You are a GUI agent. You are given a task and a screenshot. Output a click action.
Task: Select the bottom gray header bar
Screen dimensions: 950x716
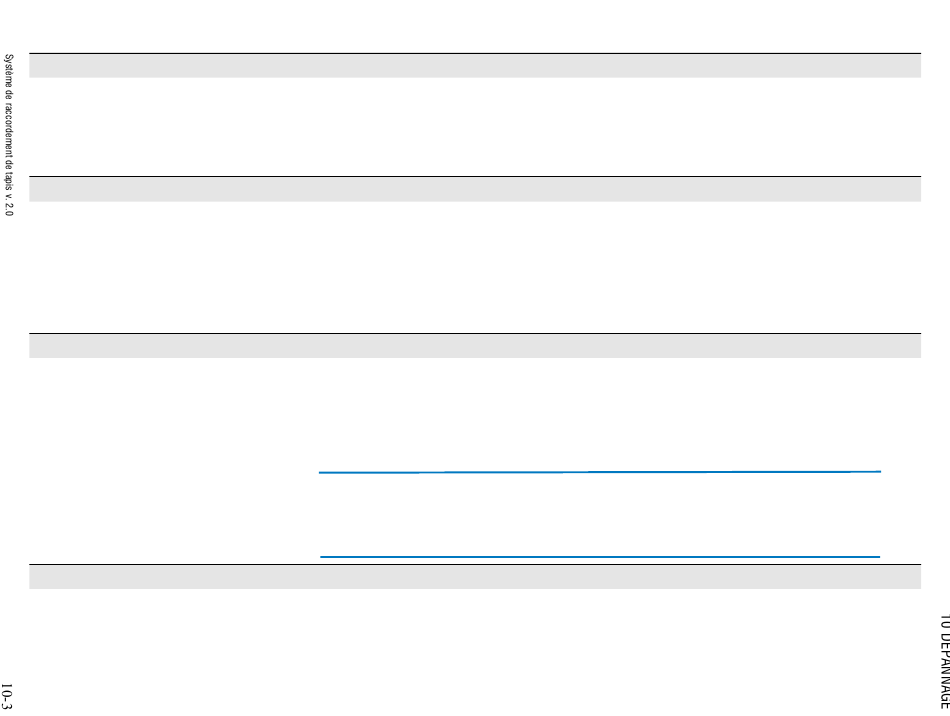(x=474, y=577)
